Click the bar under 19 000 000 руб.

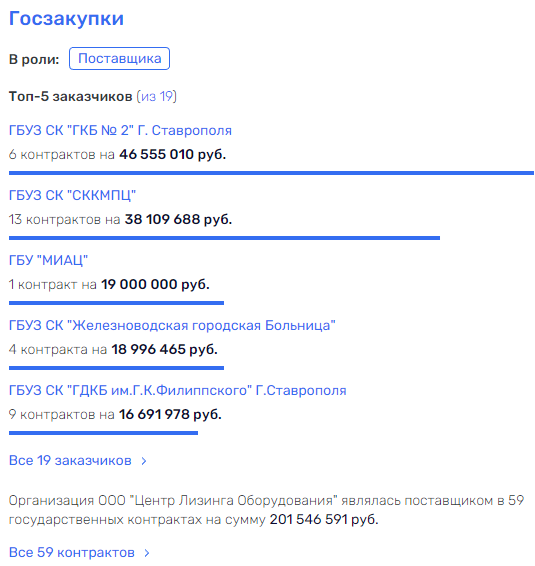[116, 303]
